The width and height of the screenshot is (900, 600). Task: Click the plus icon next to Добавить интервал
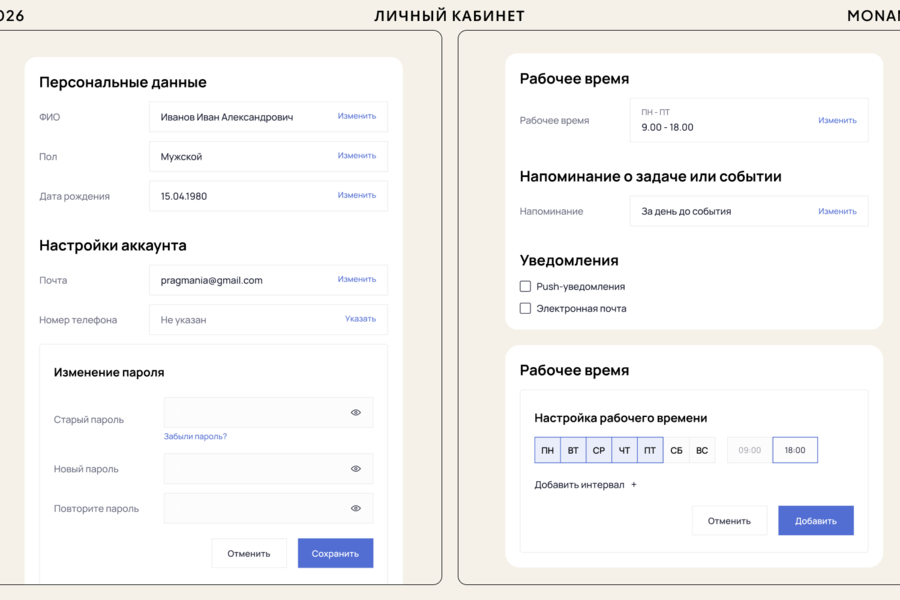(x=634, y=485)
